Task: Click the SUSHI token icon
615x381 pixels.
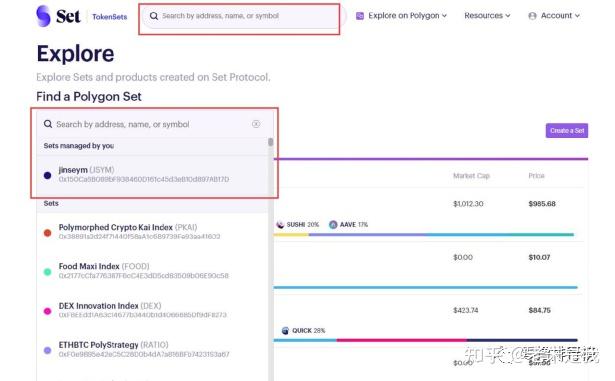Action: 280,224
